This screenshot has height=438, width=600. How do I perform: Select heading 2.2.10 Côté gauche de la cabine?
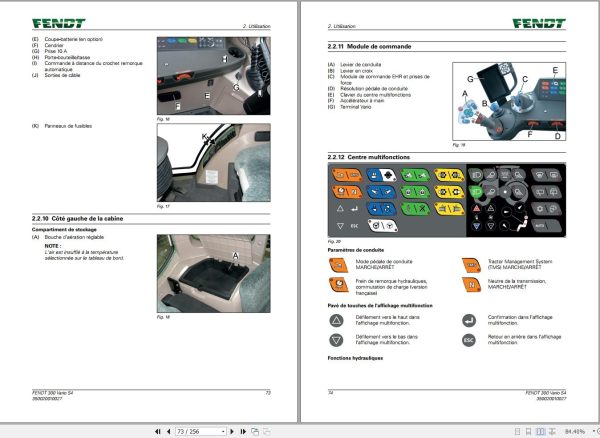pyautogui.click(x=78, y=219)
